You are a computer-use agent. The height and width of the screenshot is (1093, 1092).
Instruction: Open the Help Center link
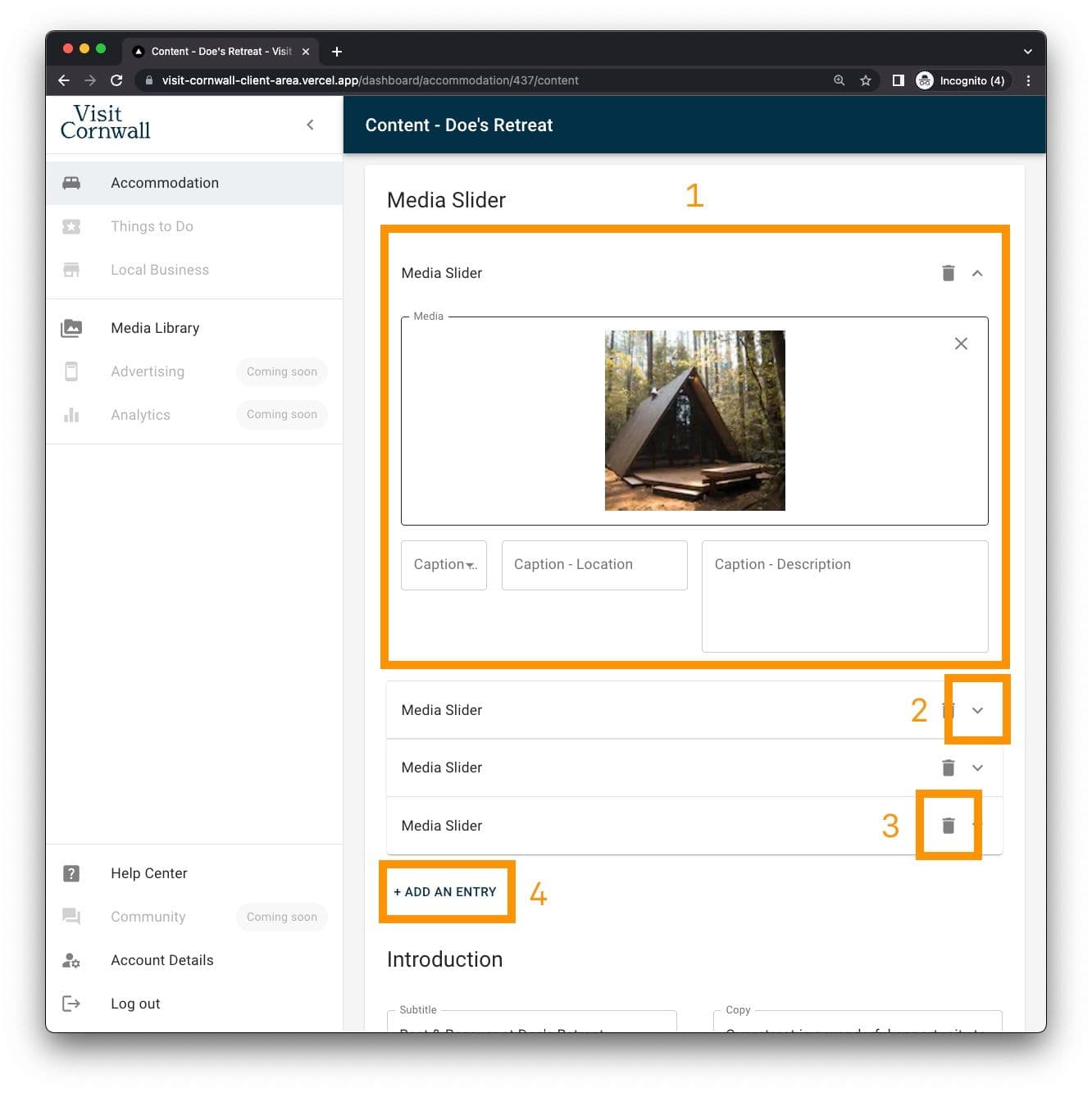[x=149, y=873]
